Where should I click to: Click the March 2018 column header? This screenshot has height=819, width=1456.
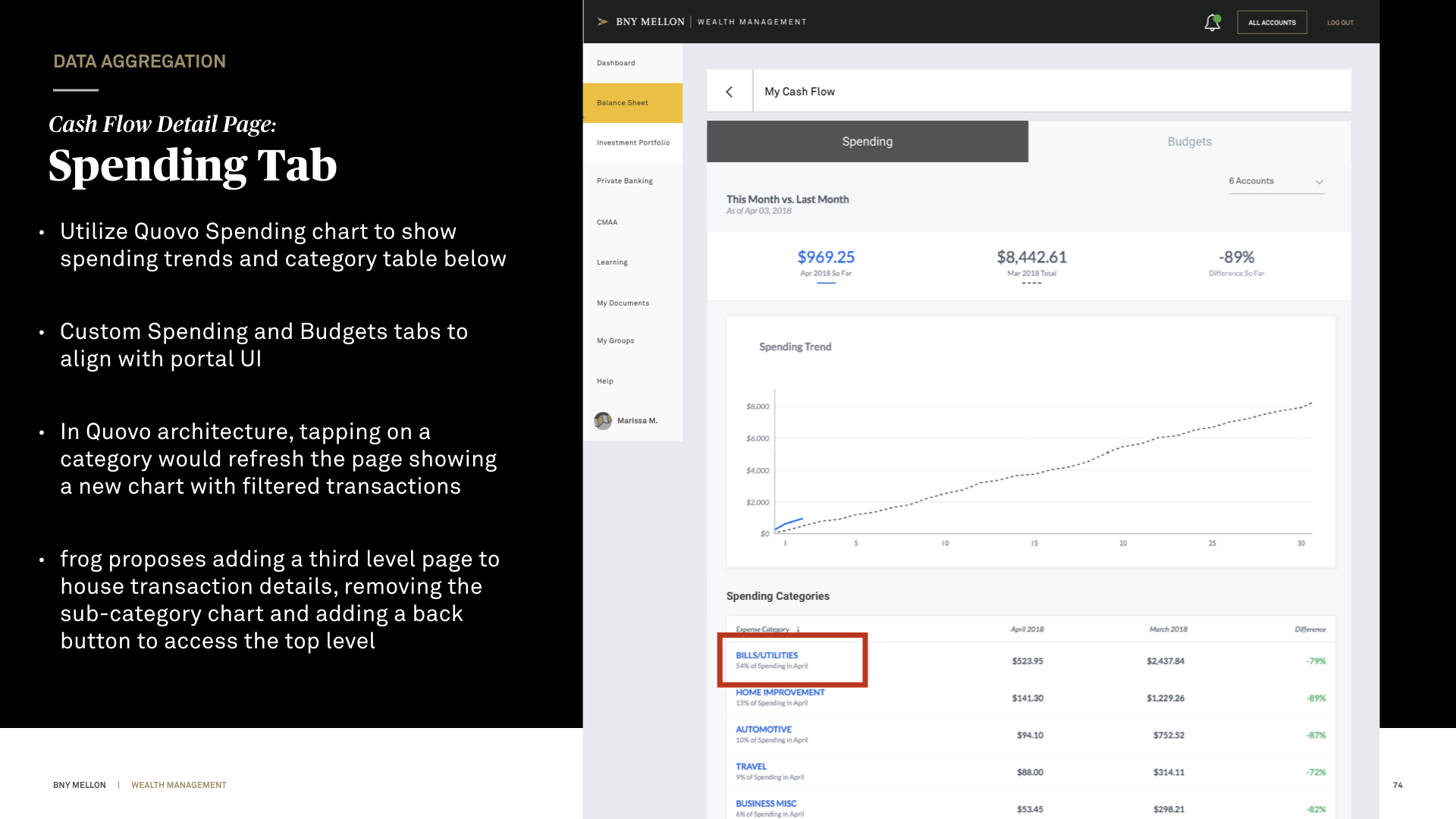click(x=1168, y=629)
